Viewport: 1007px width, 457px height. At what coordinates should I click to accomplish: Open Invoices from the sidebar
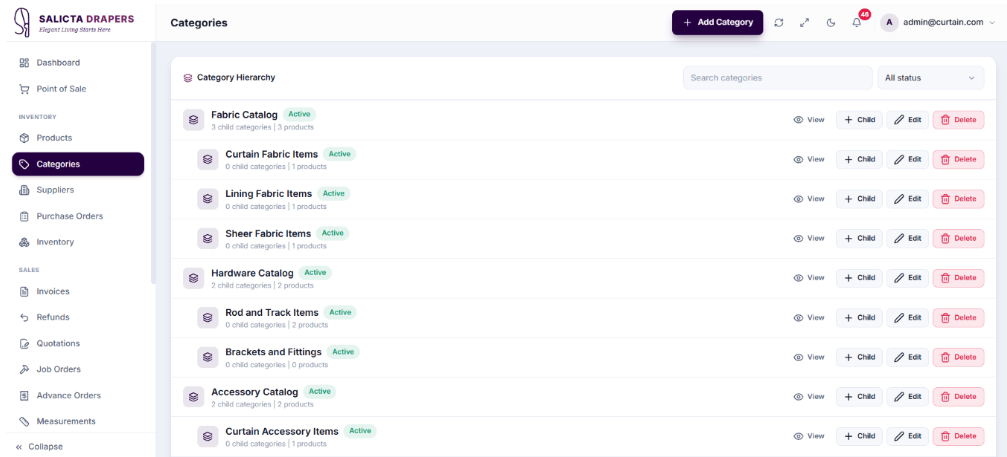78,291
